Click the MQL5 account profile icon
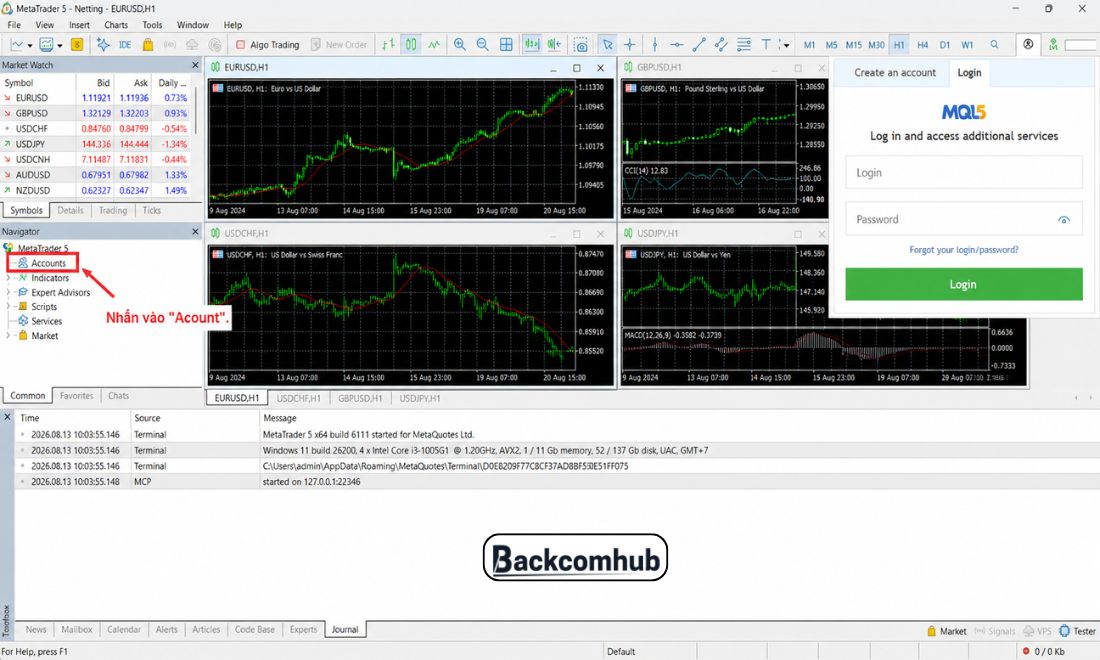Screen dimensions: 1100x660 point(1028,44)
